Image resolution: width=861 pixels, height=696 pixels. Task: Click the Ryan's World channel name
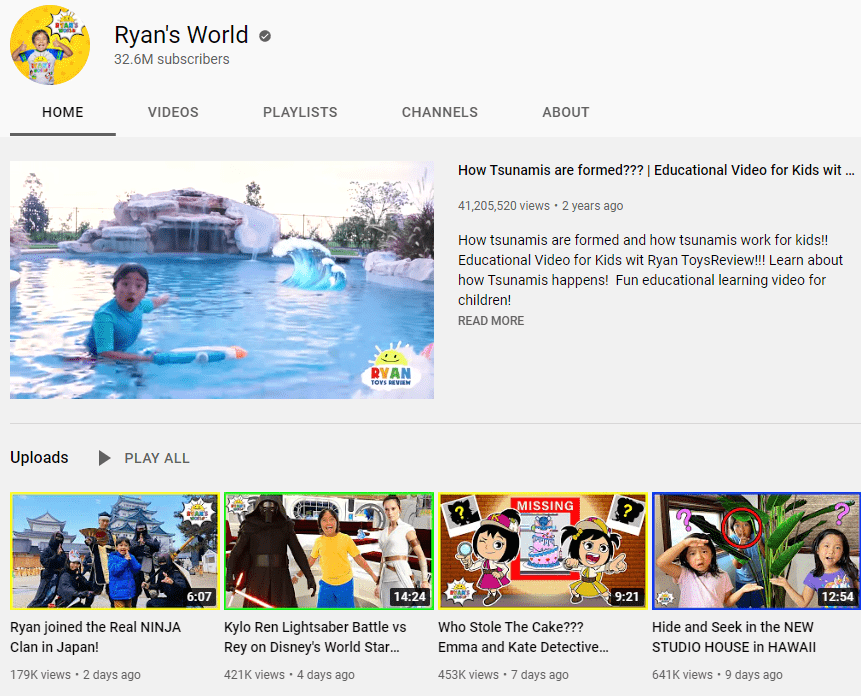click(x=181, y=35)
